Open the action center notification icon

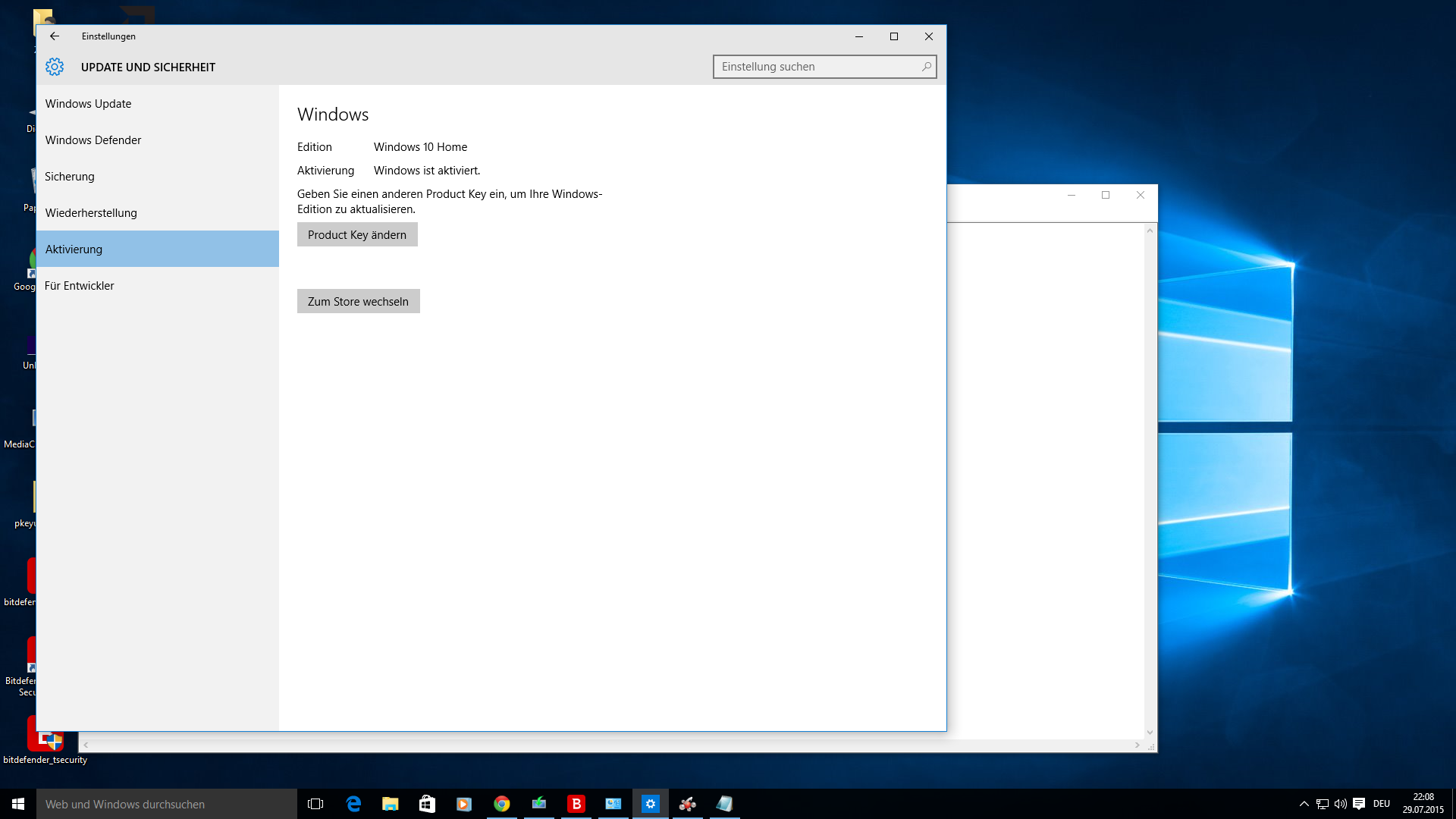click(1358, 804)
